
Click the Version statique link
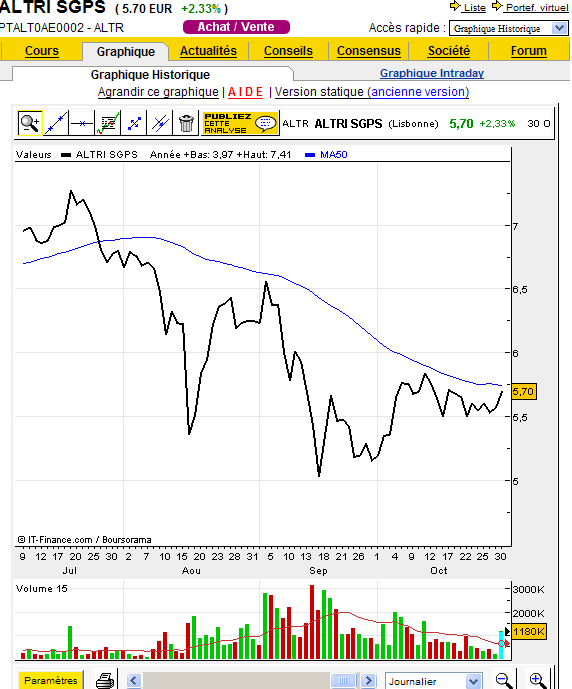pyautogui.click(x=319, y=92)
